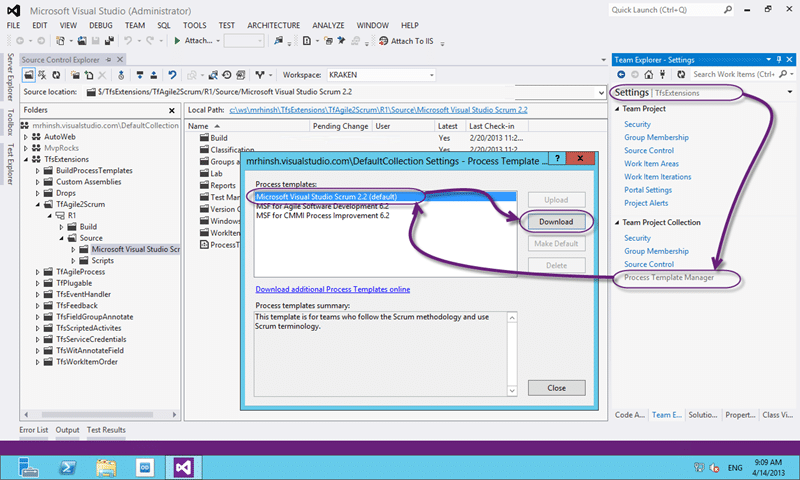Click the Branch icon in Source Control toolbar
This screenshot has width=800, height=480.
(x=260, y=75)
